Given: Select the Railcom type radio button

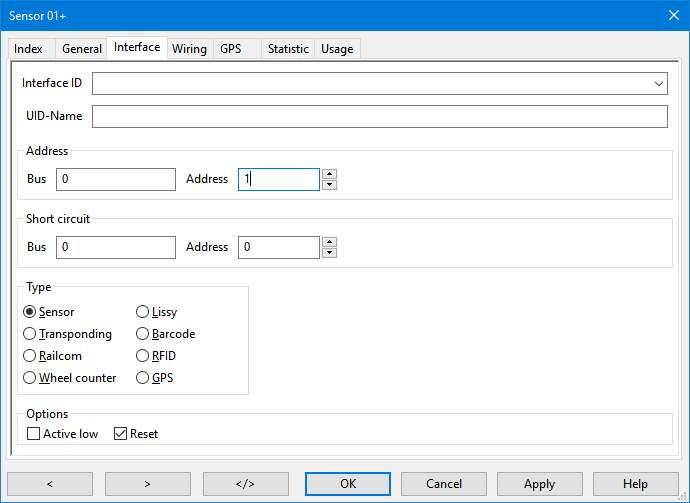Looking at the screenshot, I should (30, 356).
